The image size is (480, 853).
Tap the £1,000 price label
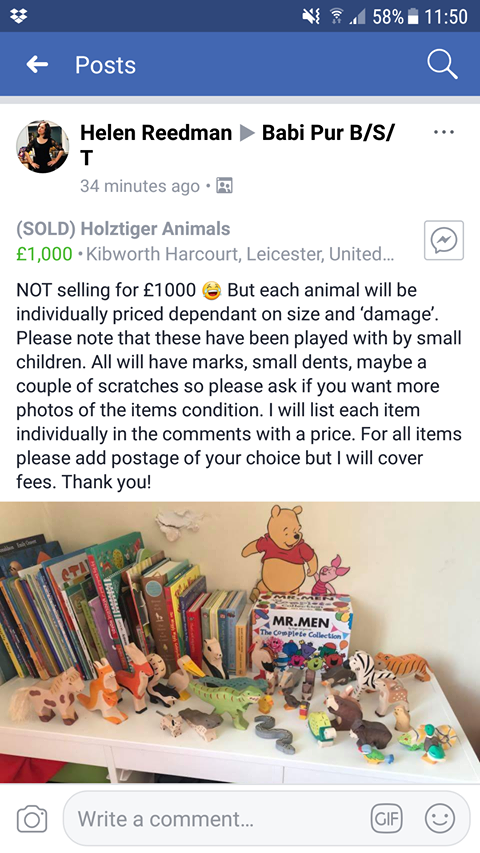tap(44, 254)
